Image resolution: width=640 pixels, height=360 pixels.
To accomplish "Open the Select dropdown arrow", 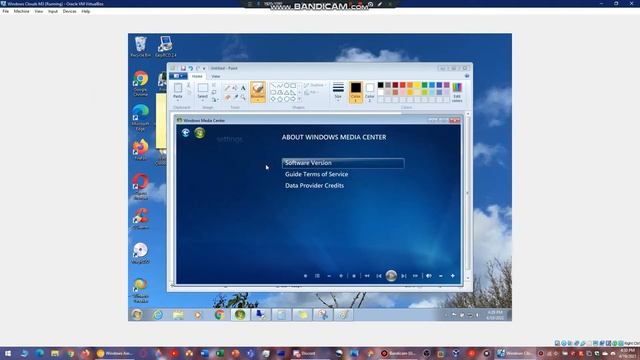I will [202, 100].
